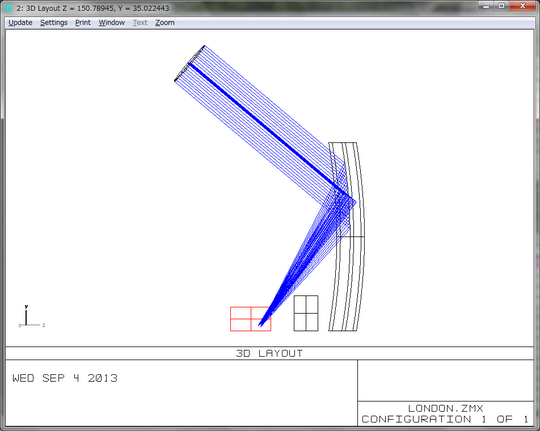Image resolution: width=540 pixels, height=431 pixels.
Task: Select the red detector rectangle
Action: (x=250, y=319)
